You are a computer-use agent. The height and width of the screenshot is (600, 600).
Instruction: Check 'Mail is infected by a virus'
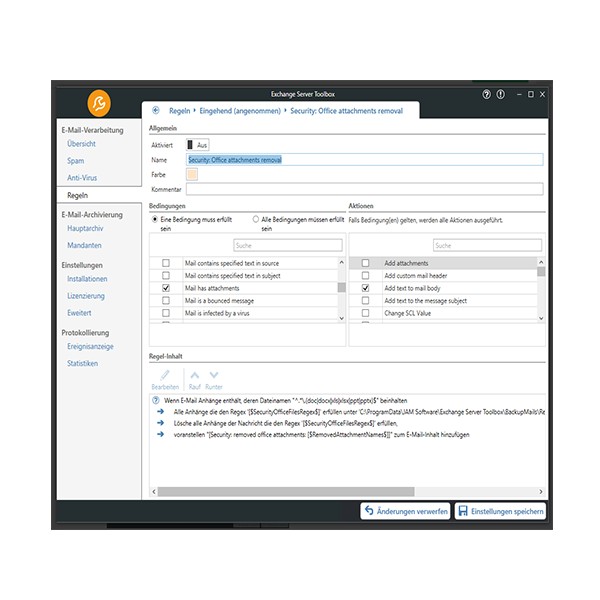click(x=166, y=313)
